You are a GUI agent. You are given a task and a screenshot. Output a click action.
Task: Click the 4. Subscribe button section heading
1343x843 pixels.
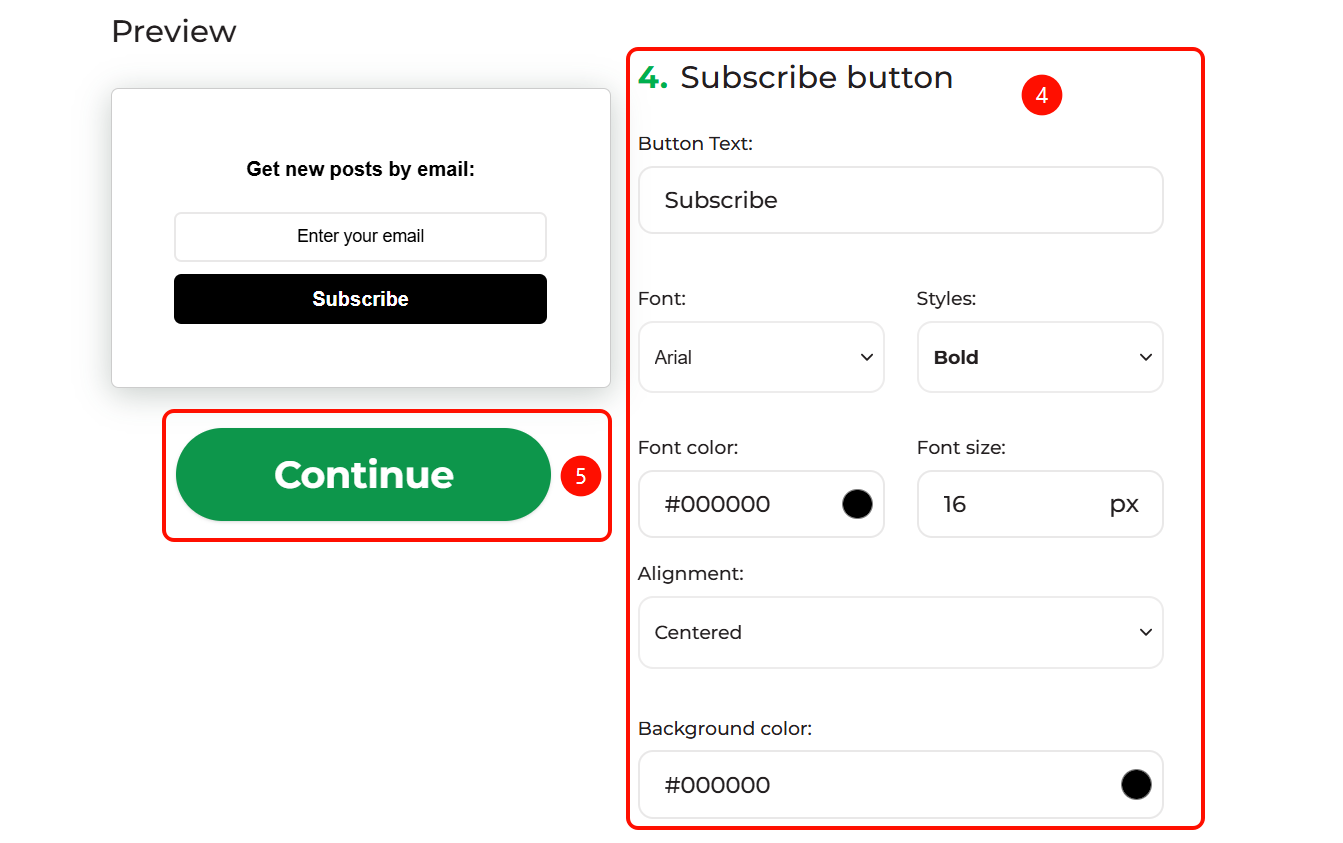[795, 77]
